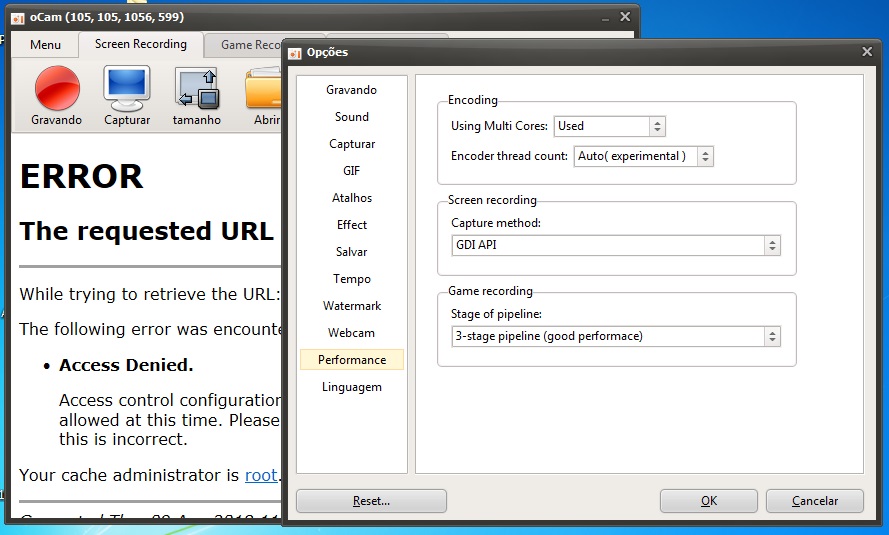This screenshot has width=889, height=535.
Task: Follow the root link on error page
Action: point(261,475)
